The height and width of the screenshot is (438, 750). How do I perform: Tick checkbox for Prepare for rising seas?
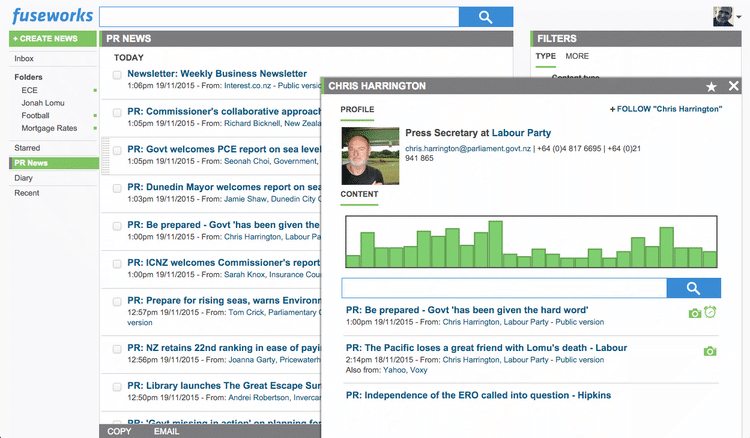[117, 302]
